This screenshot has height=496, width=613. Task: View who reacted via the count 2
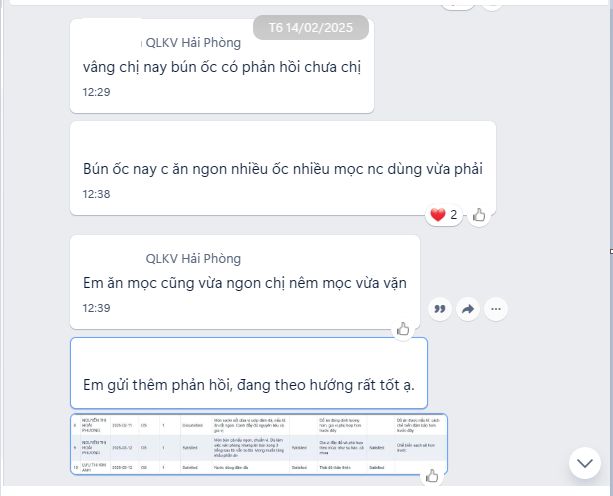[x=453, y=215]
